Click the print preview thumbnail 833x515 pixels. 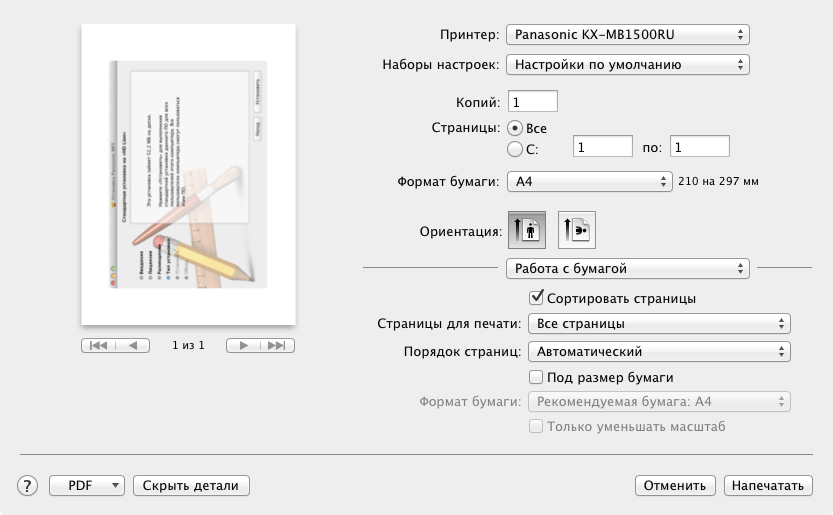point(188,175)
